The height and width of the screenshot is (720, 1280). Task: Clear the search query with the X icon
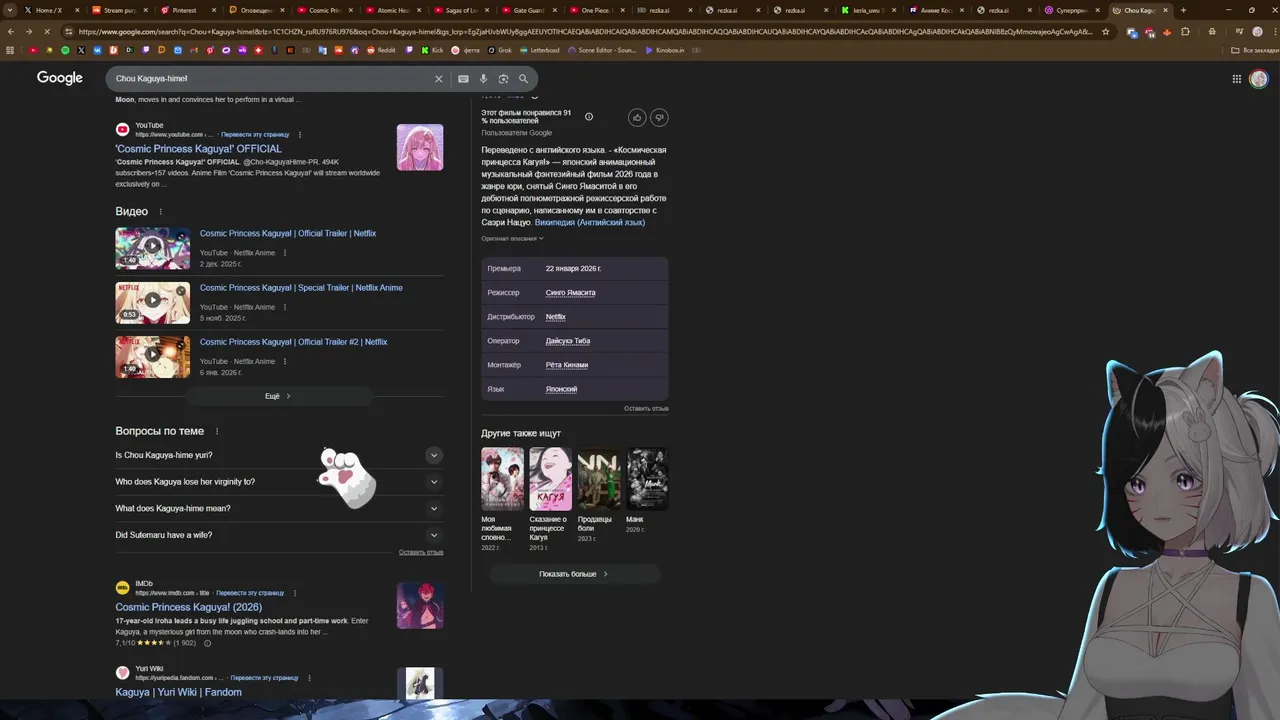438,78
